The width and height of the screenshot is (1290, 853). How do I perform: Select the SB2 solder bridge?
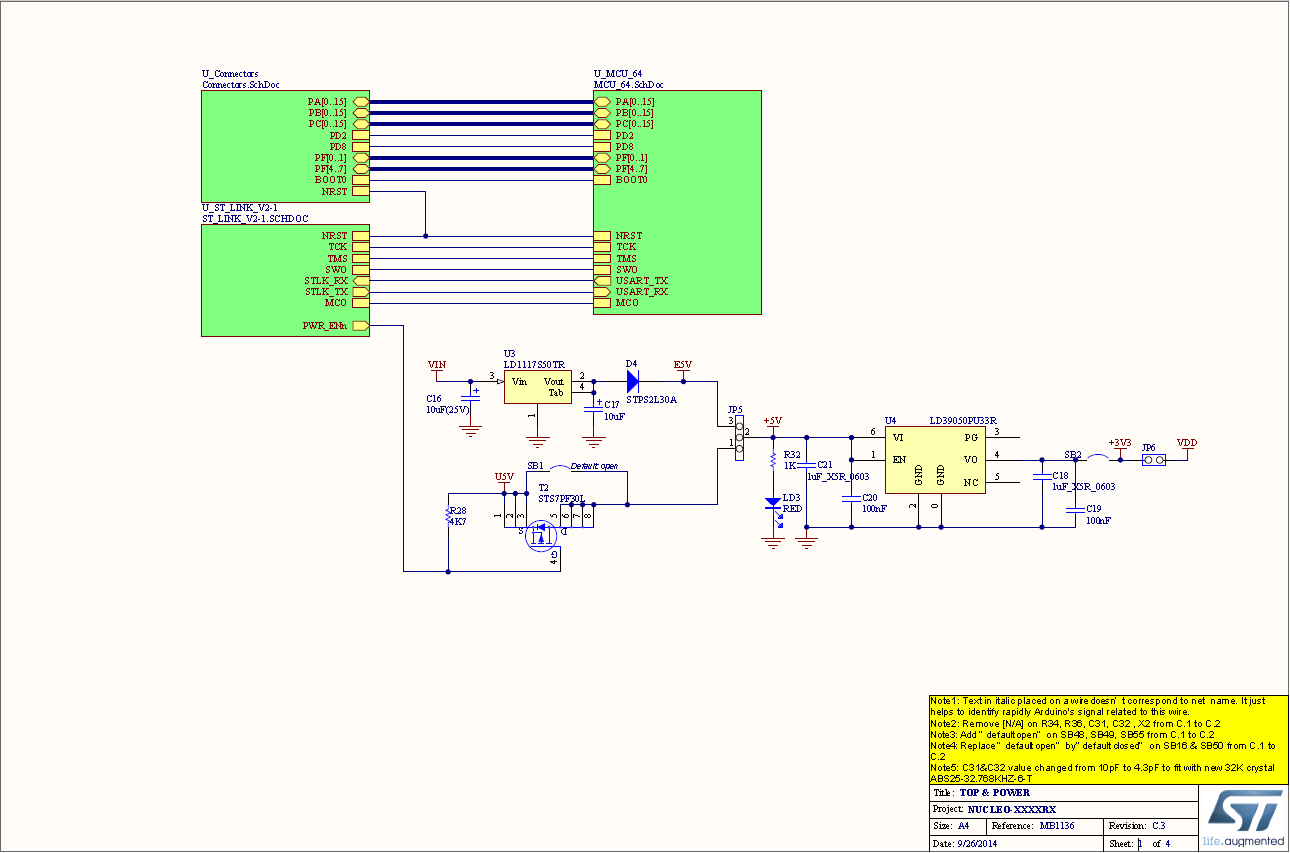point(1097,458)
